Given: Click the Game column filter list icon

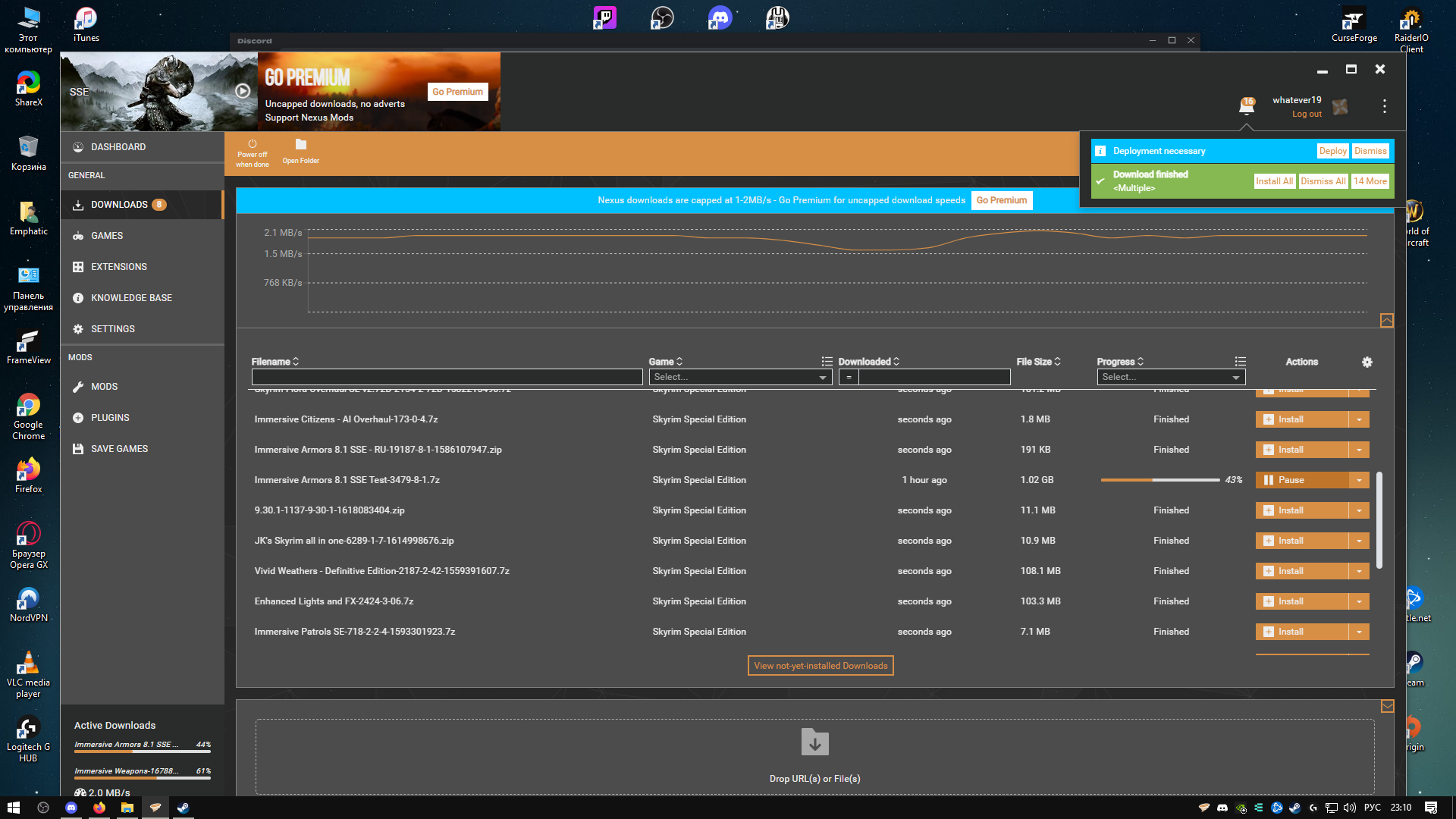Looking at the screenshot, I should (827, 362).
